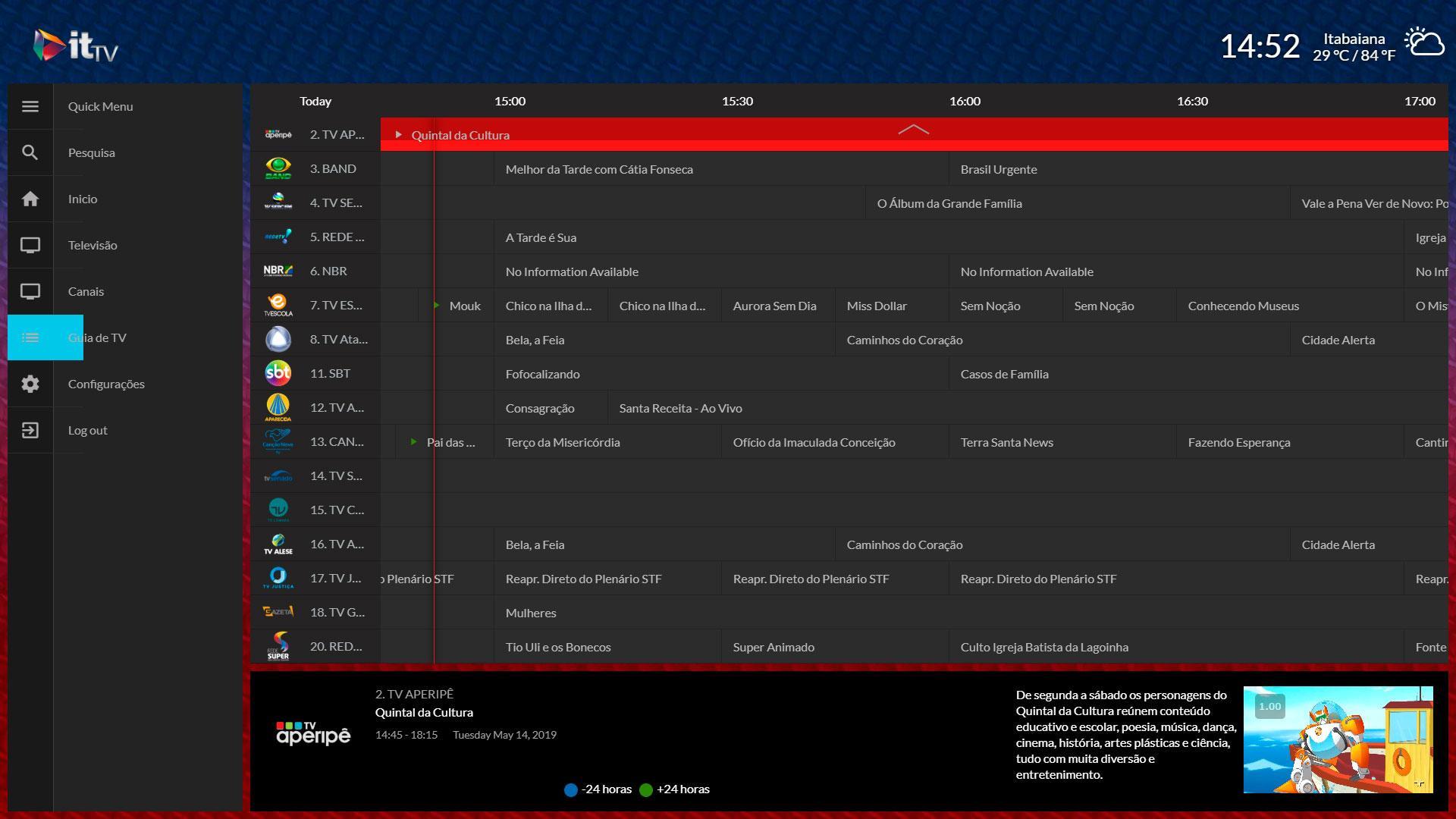1456x819 pixels.
Task: Click the itTV logo
Action: [76, 45]
